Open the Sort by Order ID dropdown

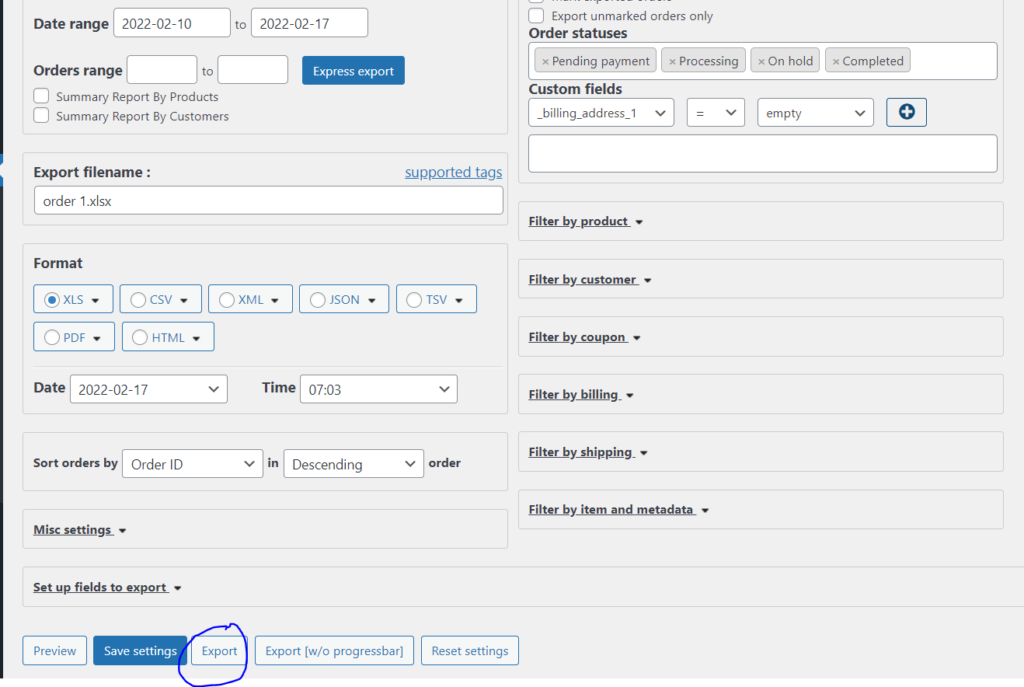[193, 464]
